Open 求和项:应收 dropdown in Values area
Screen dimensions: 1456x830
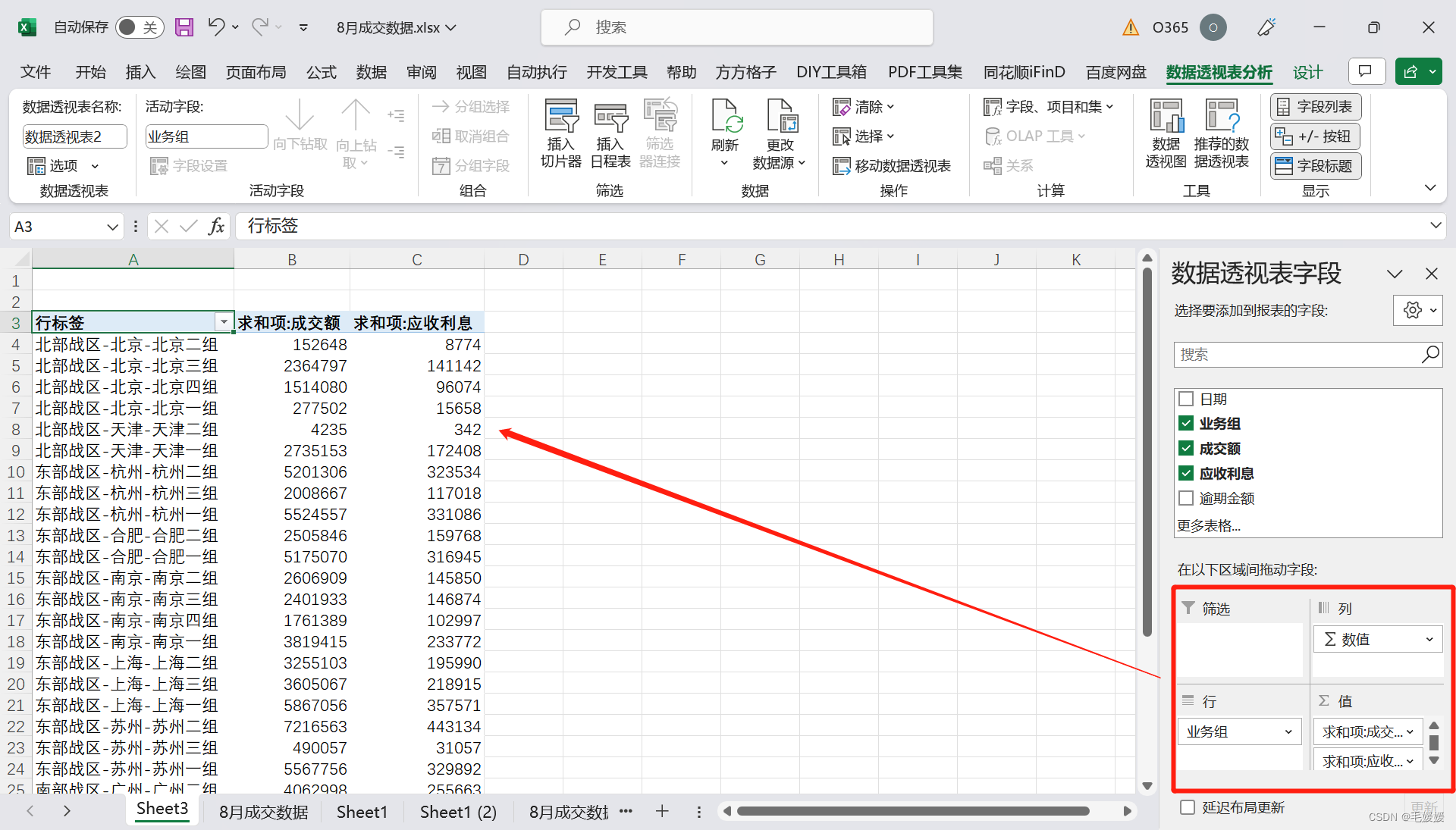[x=1410, y=761]
